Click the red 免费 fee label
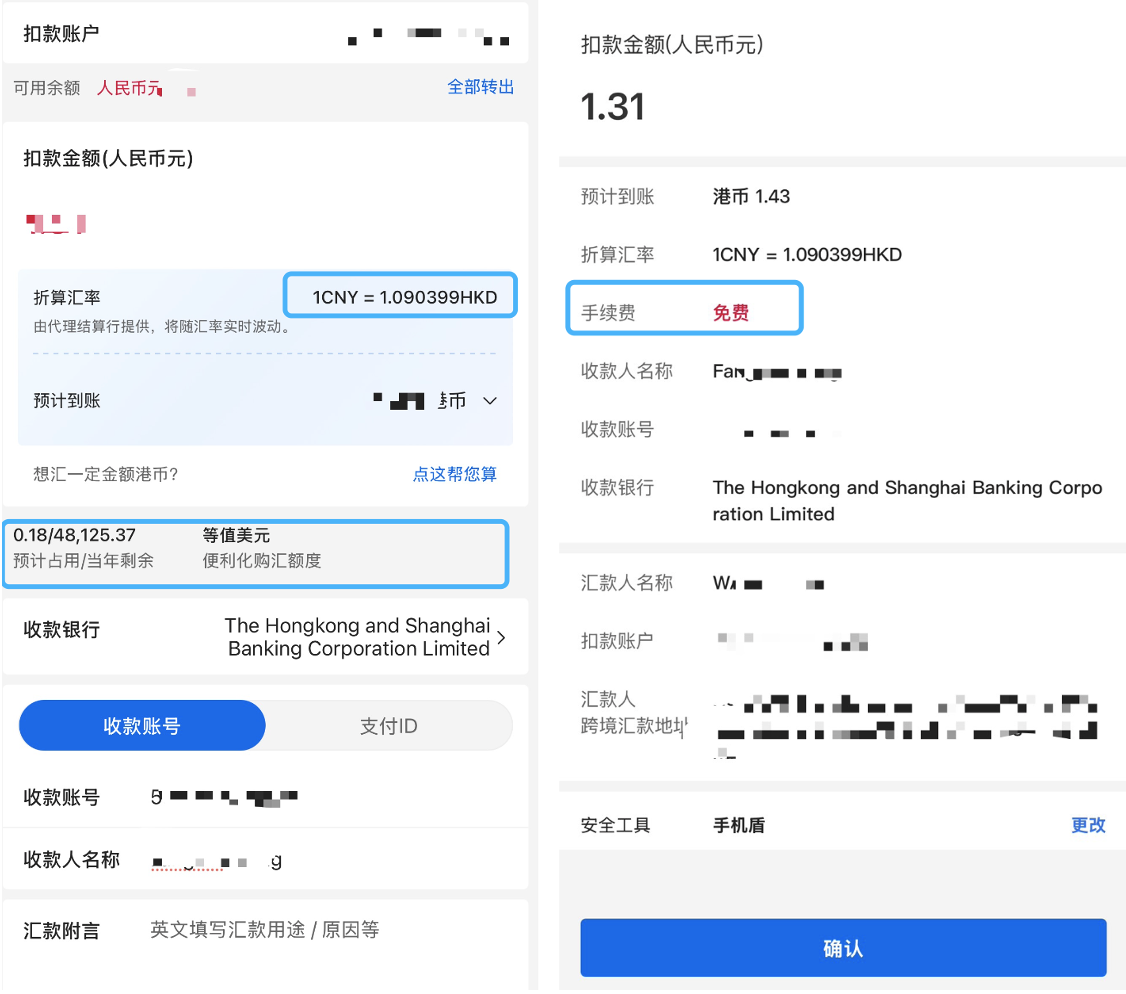Screen dimensions: 1126x994 tap(730, 313)
